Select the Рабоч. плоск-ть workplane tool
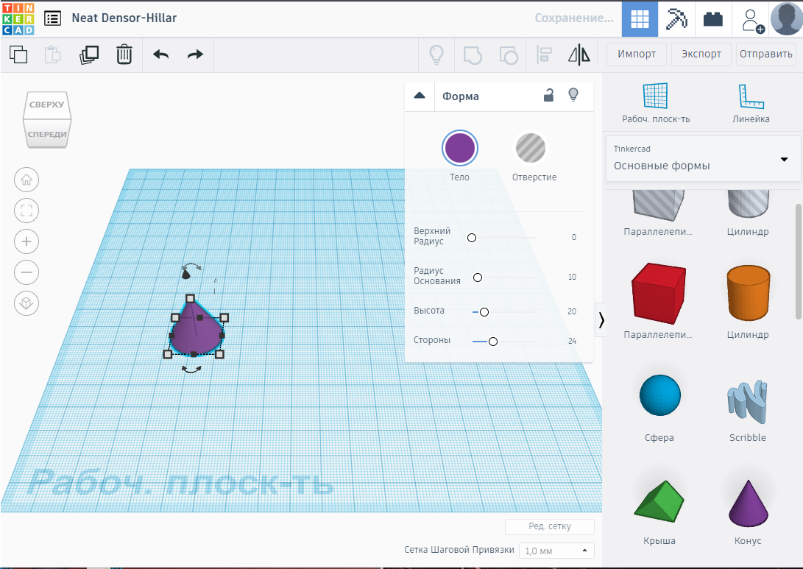Screen dimensions: 803x569 tap(655, 102)
